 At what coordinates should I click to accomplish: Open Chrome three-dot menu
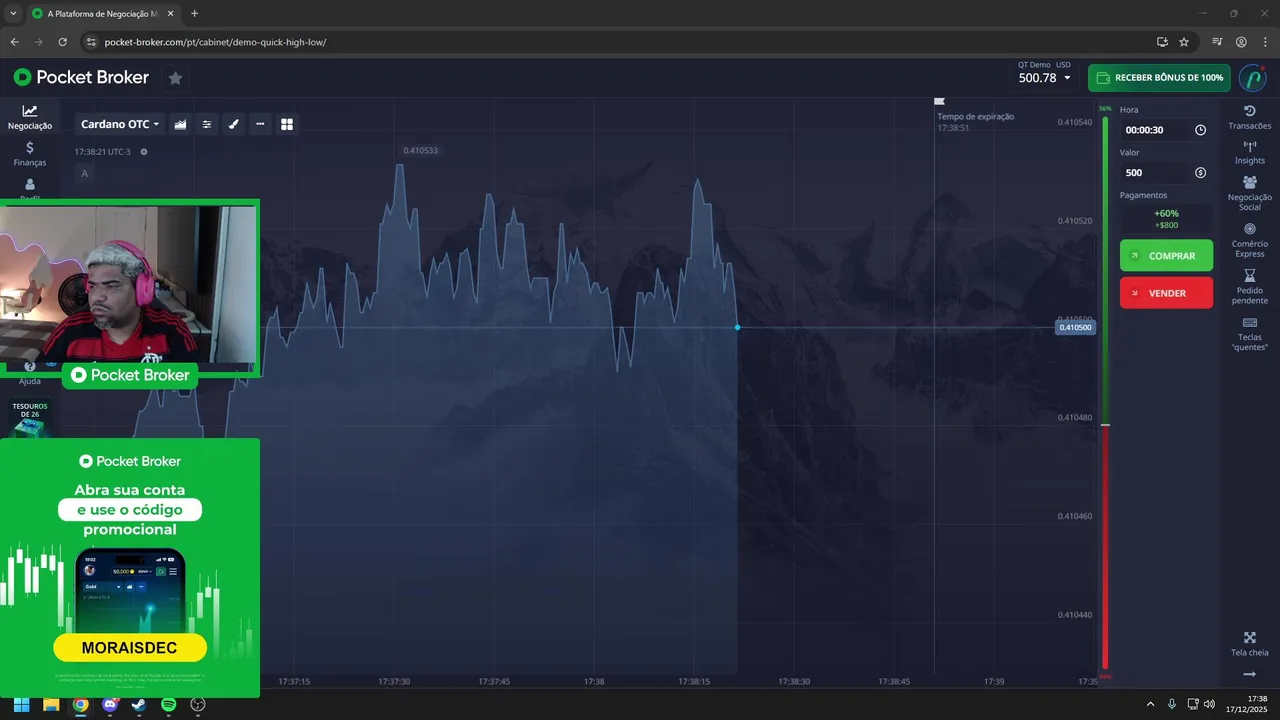coord(1265,42)
